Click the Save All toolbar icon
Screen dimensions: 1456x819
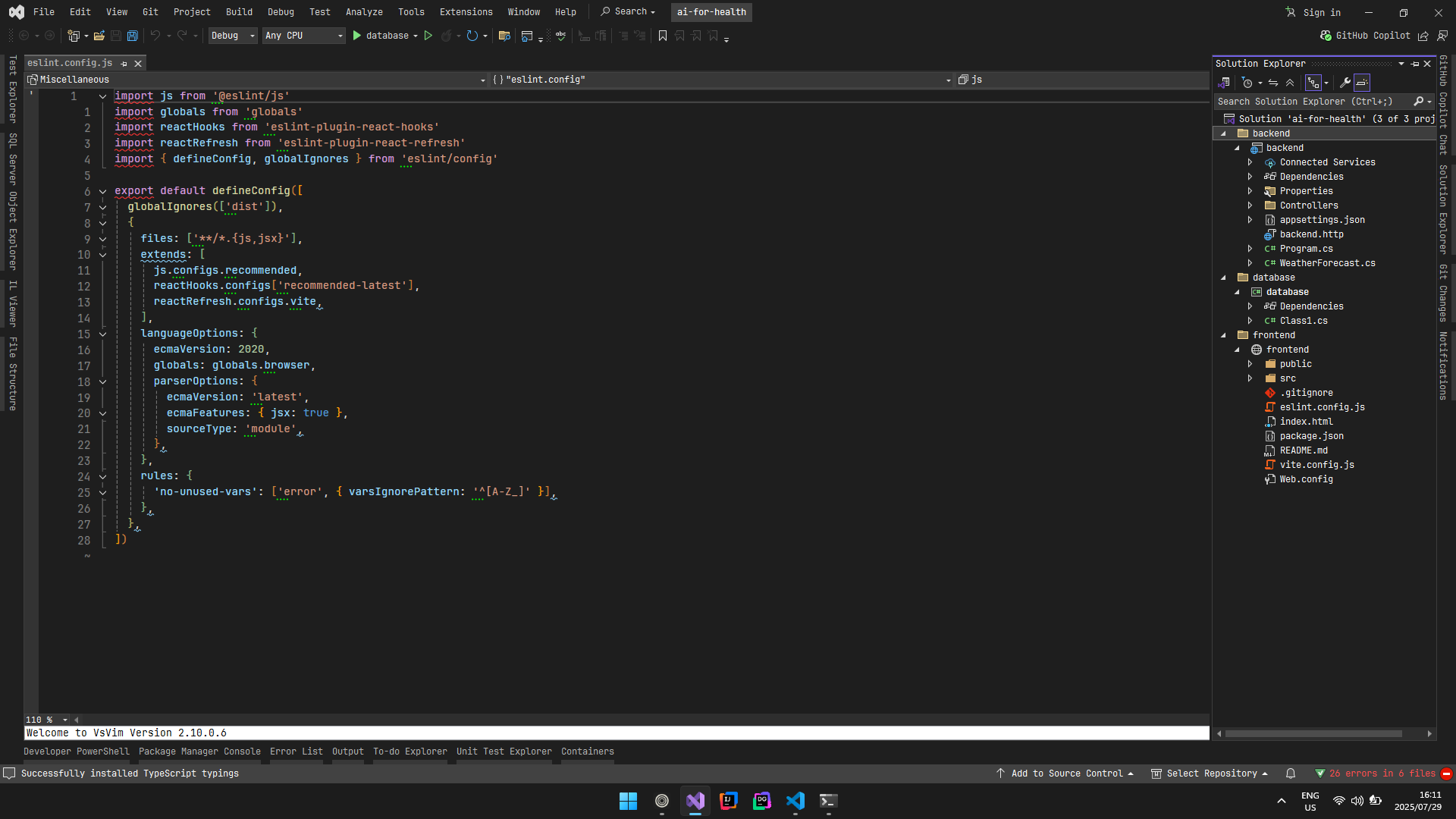point(133,36)
